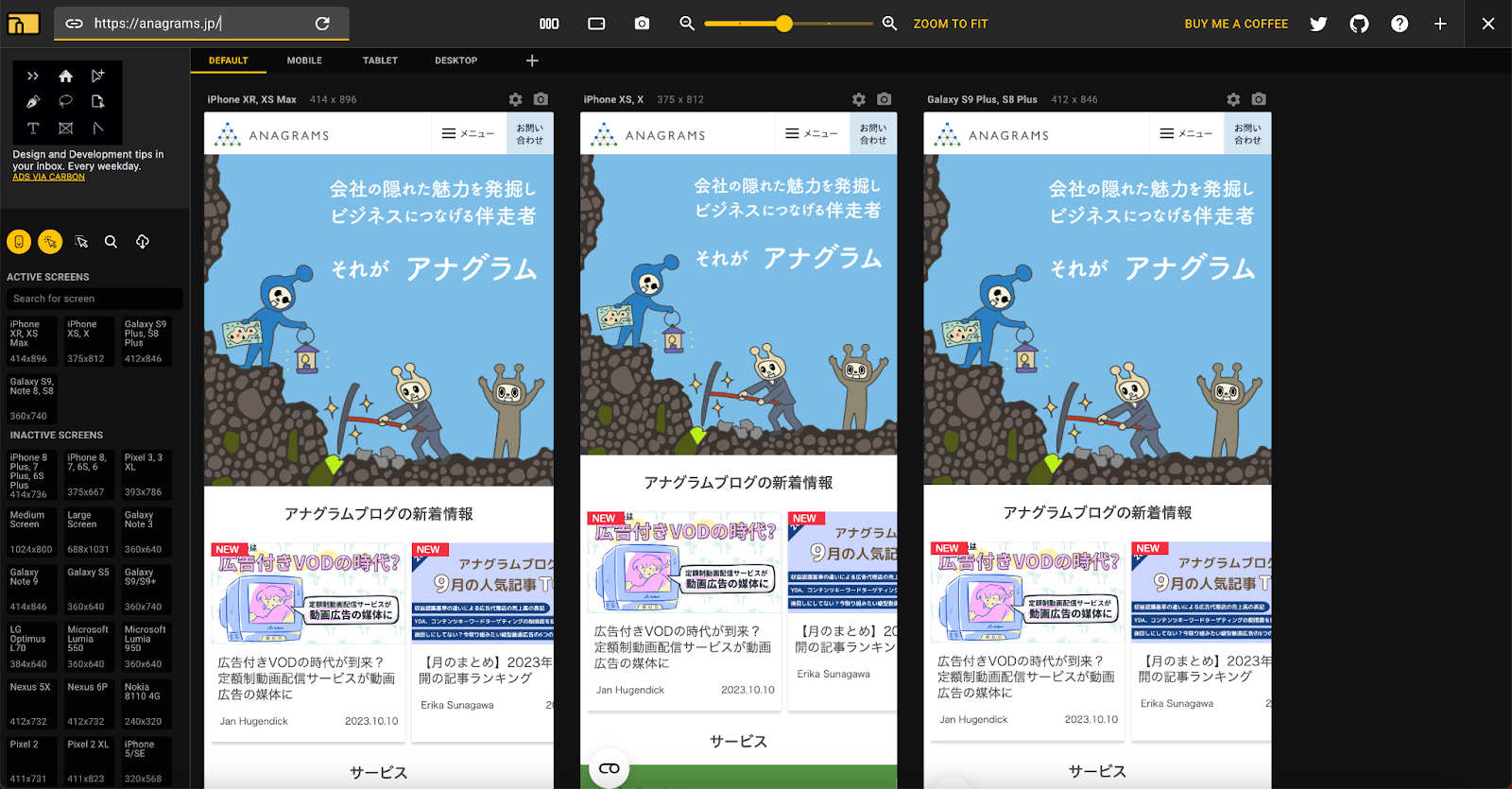Click the Twitter bird icon

(x=1318, y=24)
